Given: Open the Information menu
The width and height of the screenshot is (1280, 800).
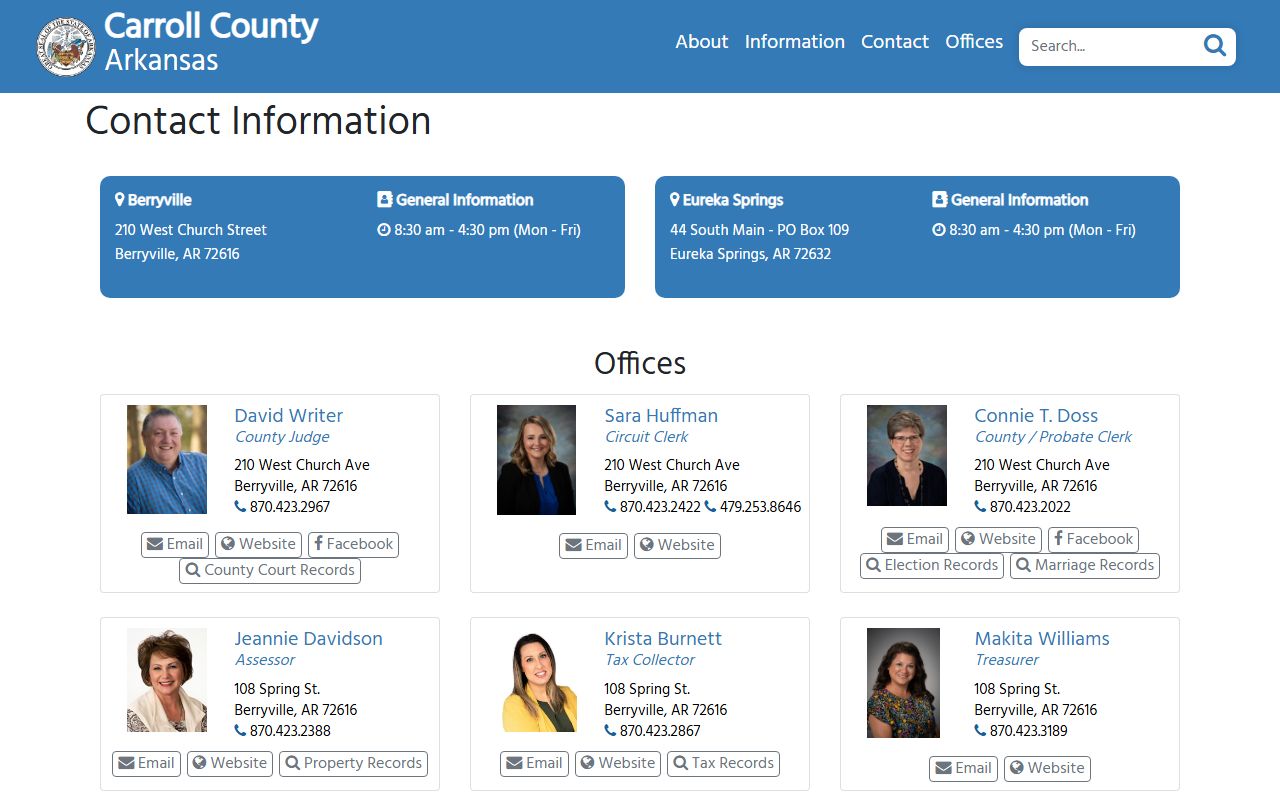Looking at the screenshot, I should coord(795,42).
